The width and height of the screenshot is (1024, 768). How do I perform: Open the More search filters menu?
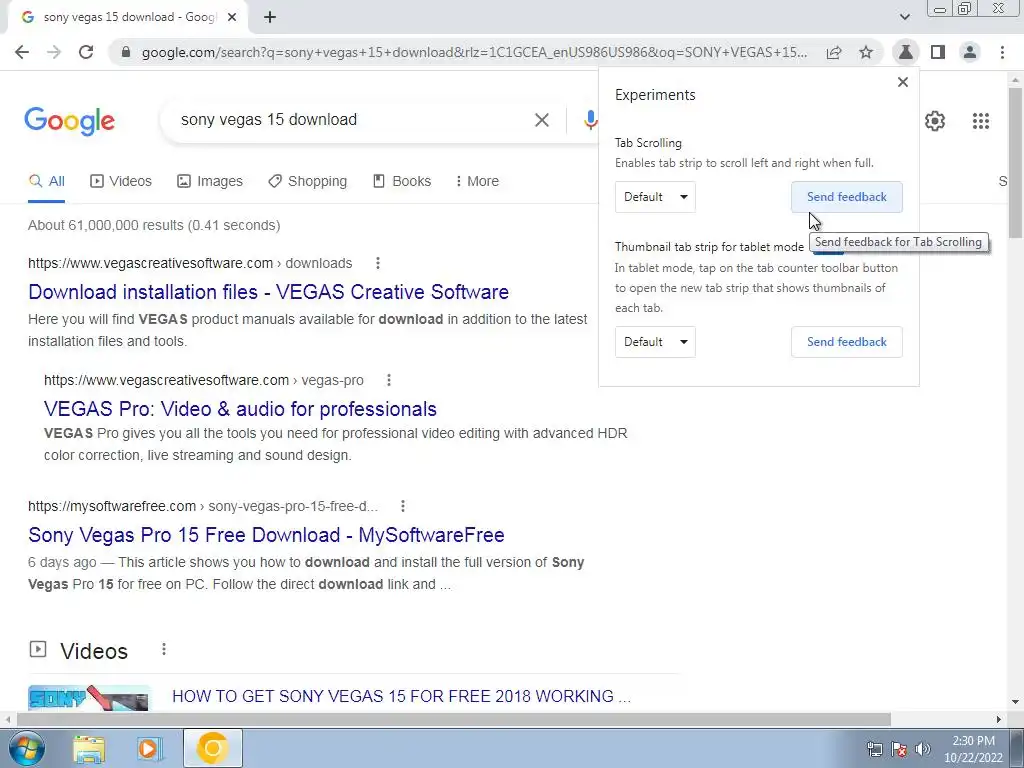tap(477, 182)
